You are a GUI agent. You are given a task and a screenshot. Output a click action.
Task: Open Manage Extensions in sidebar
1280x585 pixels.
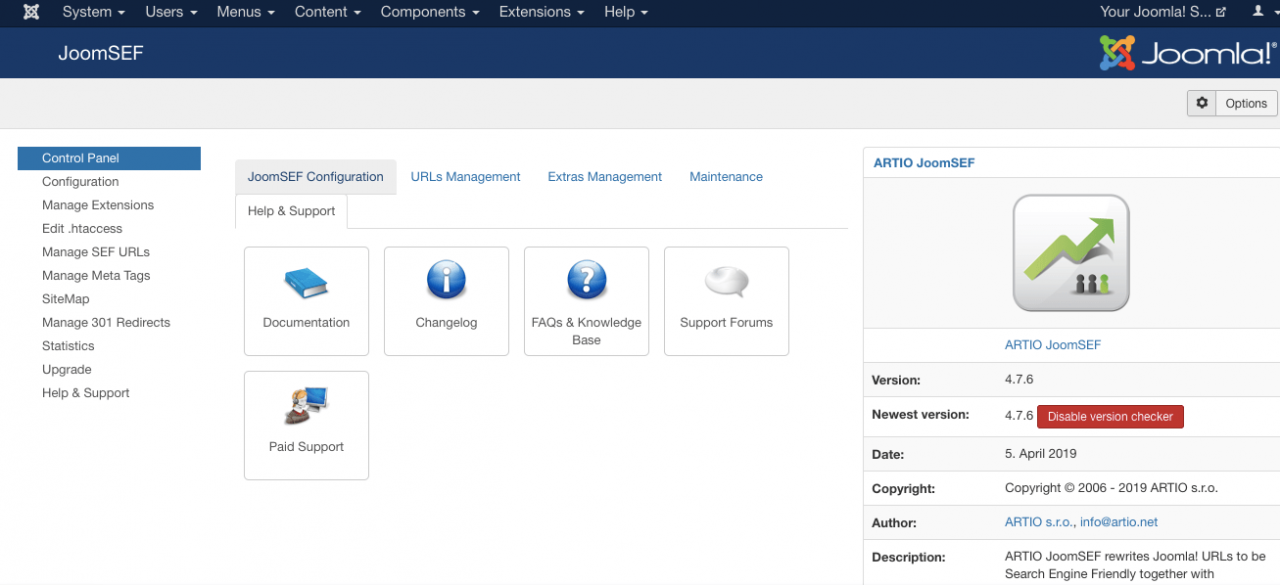tap(98, 205)
